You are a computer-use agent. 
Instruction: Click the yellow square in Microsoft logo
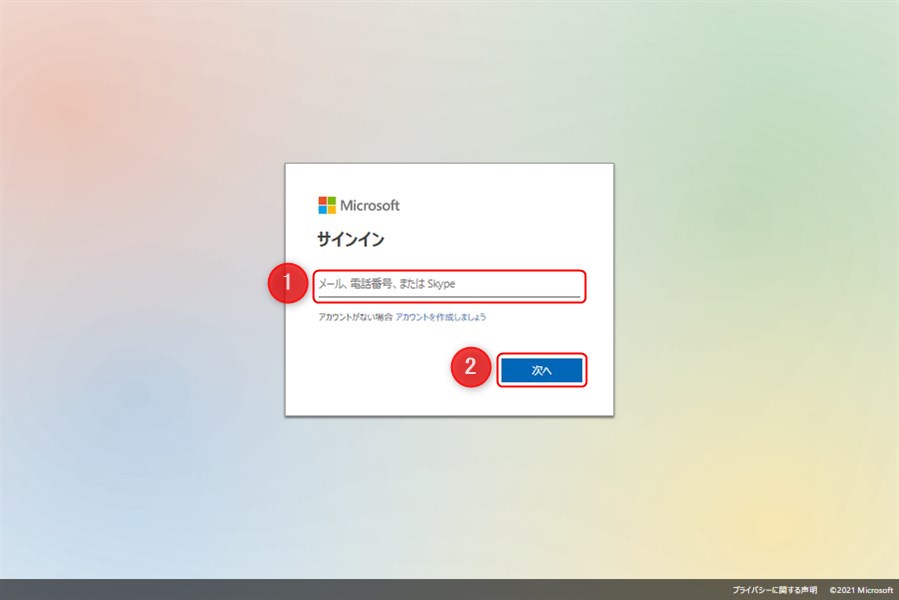(332, 210)
